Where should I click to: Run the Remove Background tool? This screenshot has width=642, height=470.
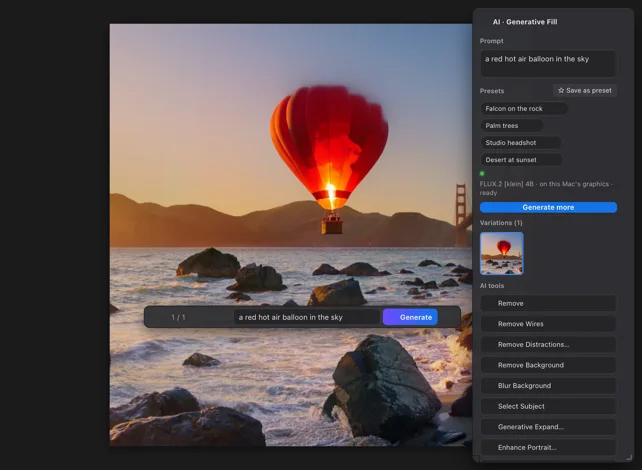tap(548, 365)
